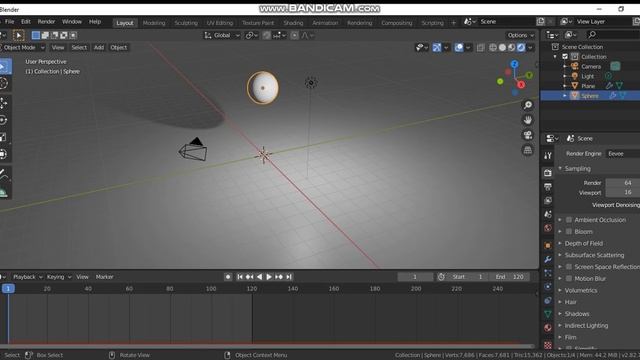Expand the Depth of Field panel
640x360 pixels.
(x=584, y=243)
